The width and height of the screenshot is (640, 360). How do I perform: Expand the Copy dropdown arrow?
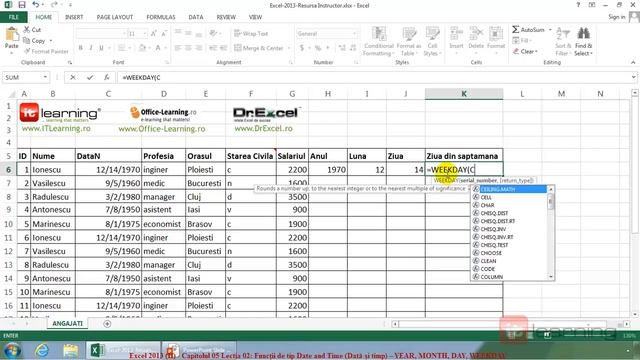(x=51, y=40)
